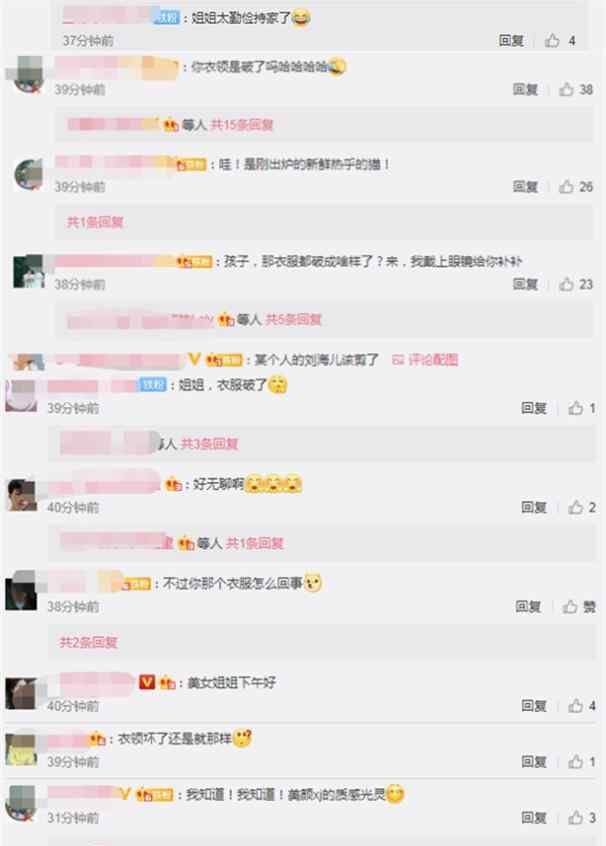
Task: Show the 共2条回复 replies
Action: (x=88, y=642)
